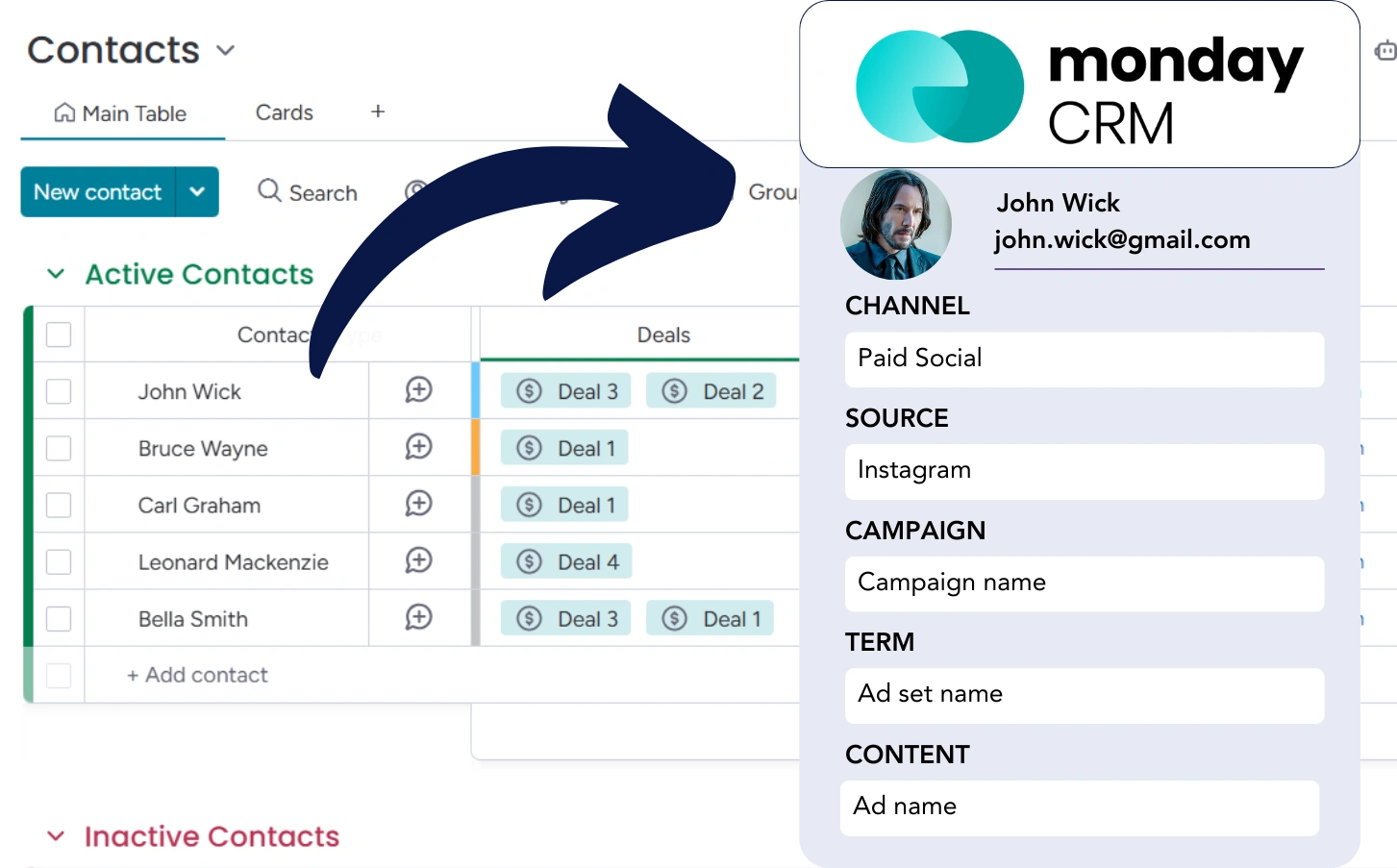Click the Search button

coord(308,192)
